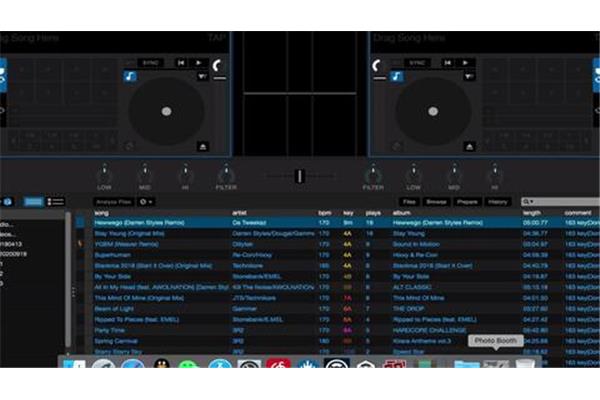The width and height of the screenshot is (600, 400).
Task: Click the right deck platter center
Action: point(433,111)
